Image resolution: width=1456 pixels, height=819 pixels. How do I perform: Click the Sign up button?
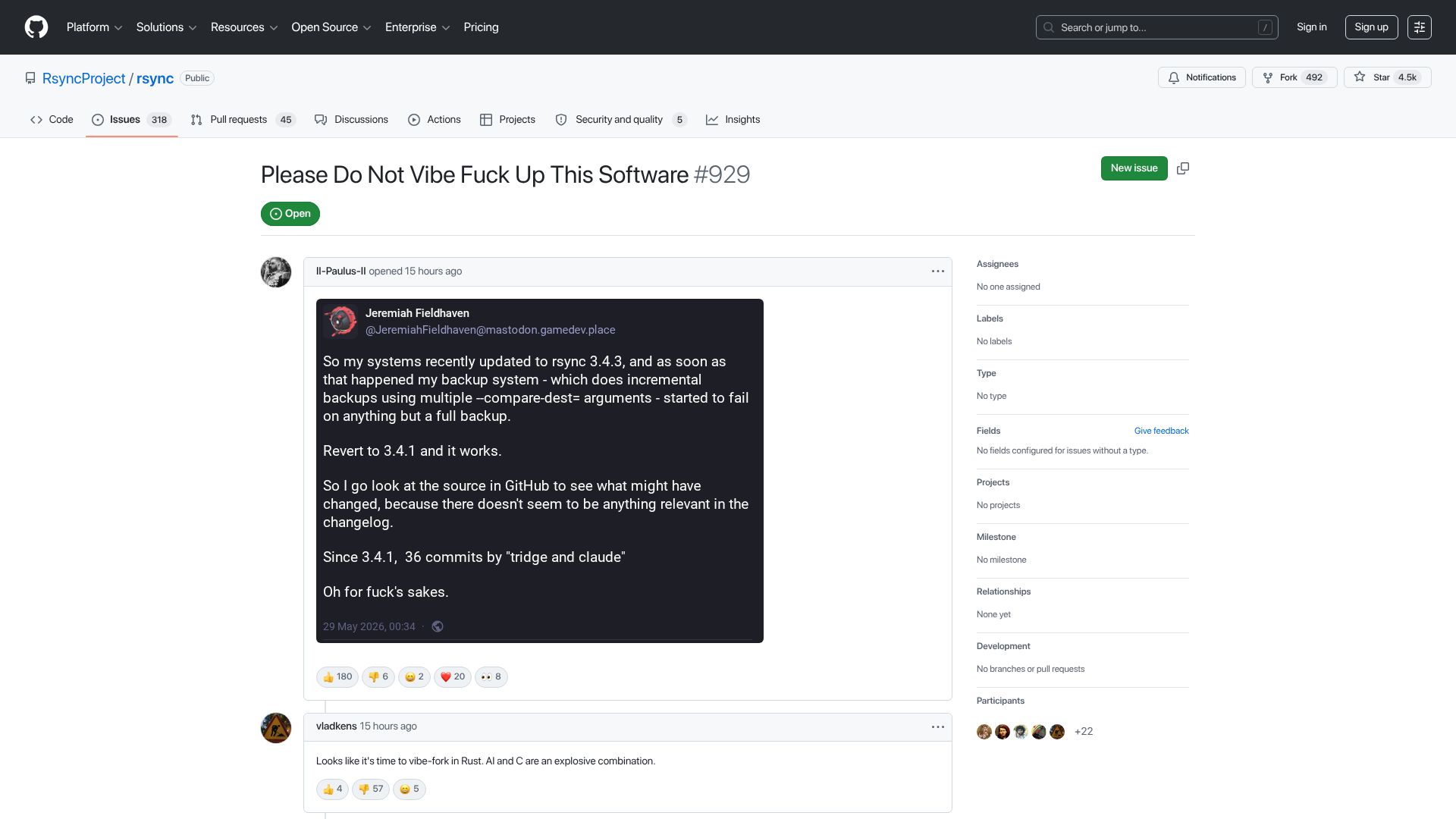tap(1371, 27)
